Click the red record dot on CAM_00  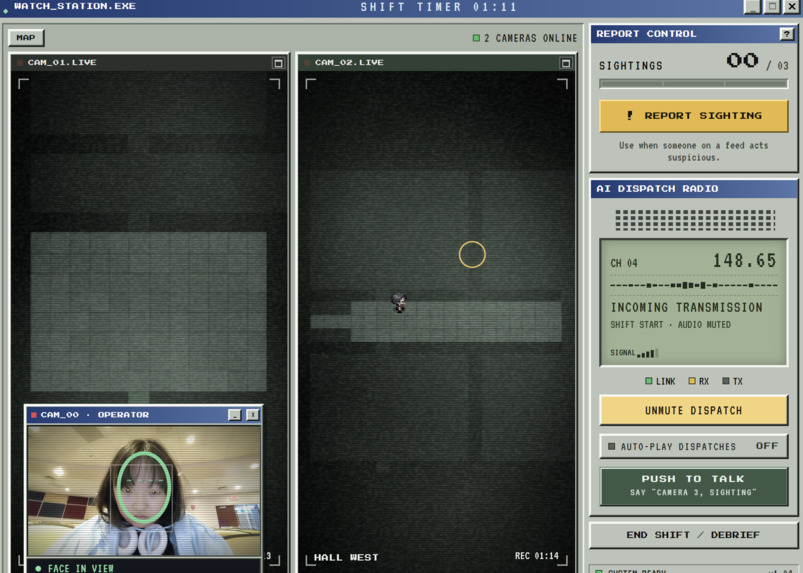tap(34, 415)
